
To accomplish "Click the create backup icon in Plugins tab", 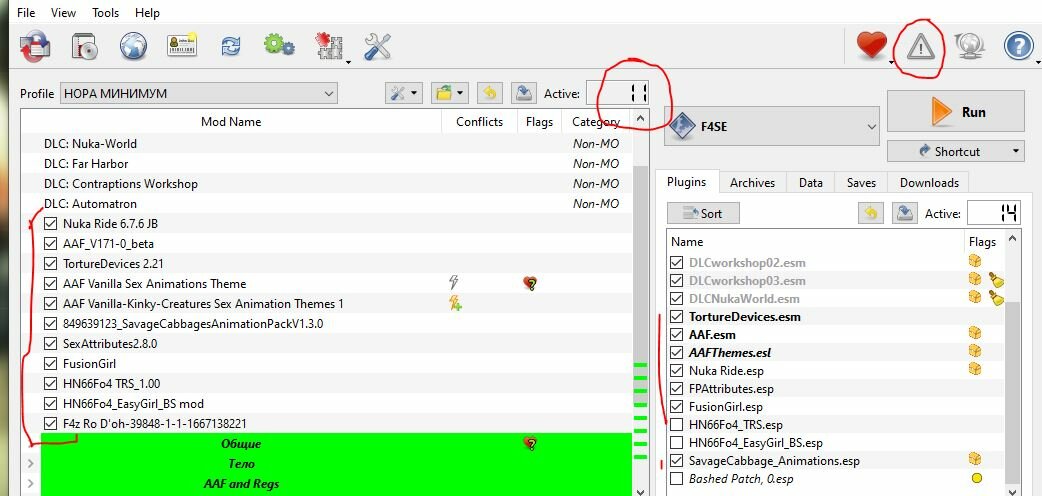I will coord(904,213).
